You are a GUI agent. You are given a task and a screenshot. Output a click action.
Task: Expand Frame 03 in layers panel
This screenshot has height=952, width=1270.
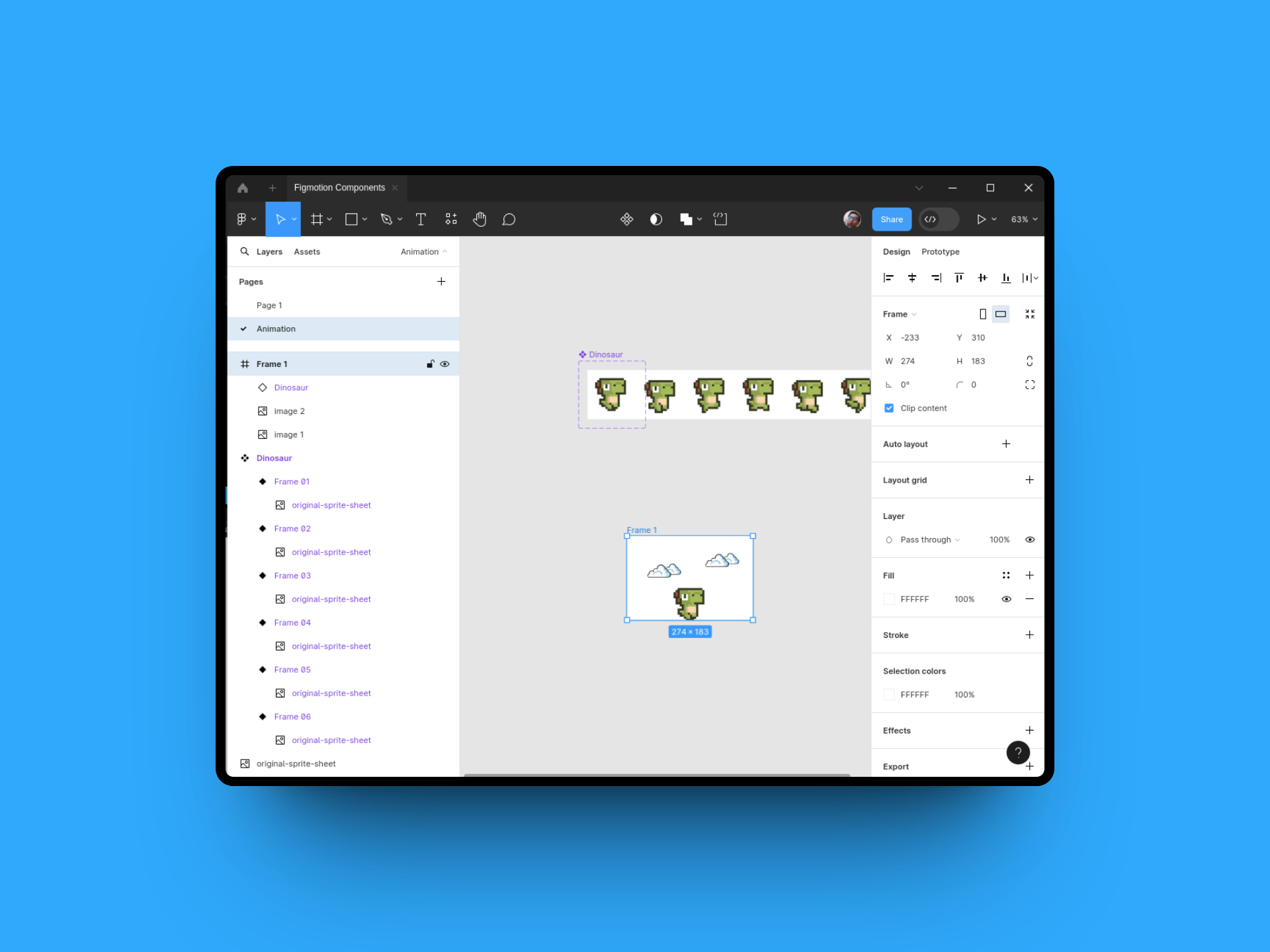click(x=248, y=575)
